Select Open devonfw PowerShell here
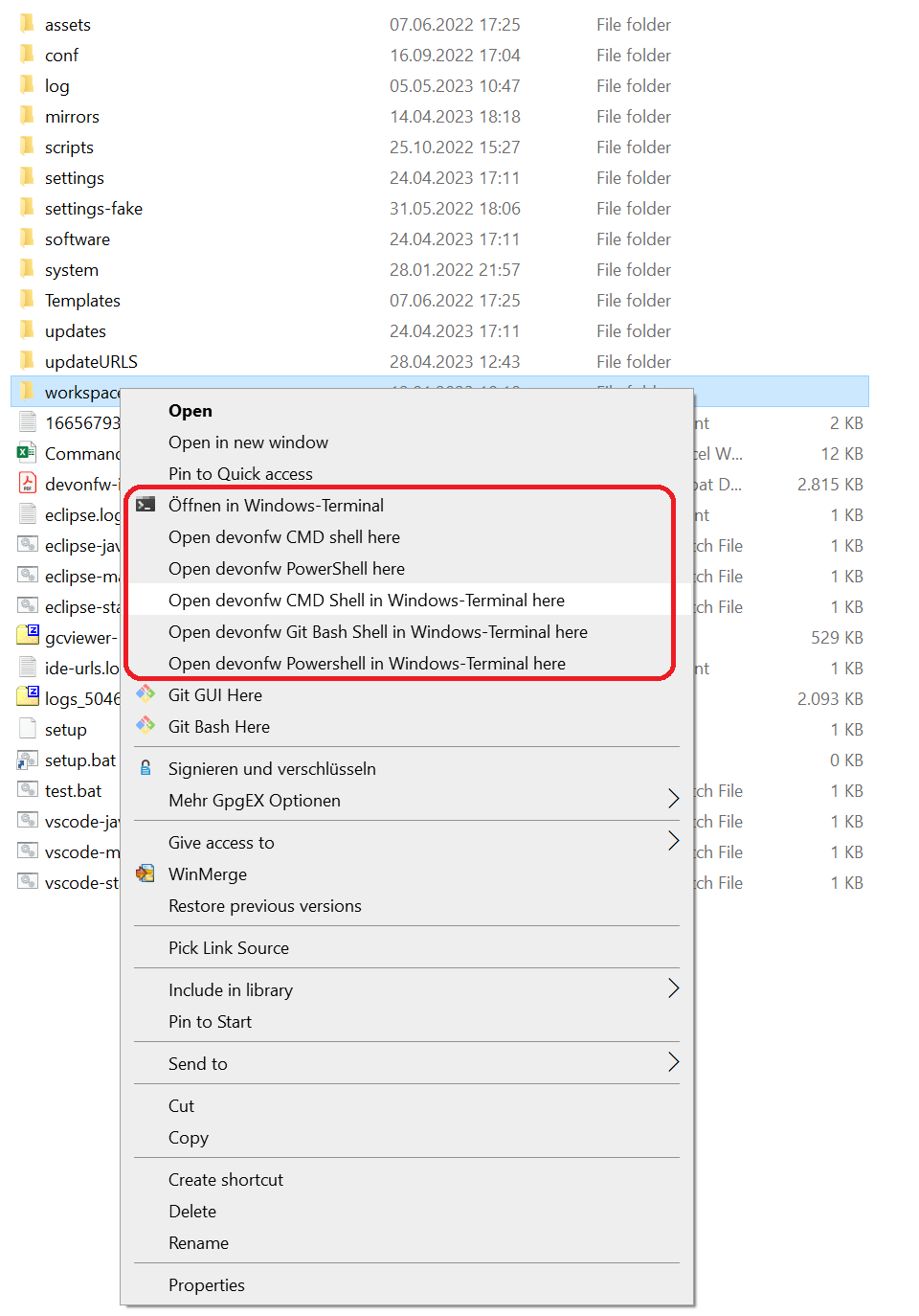919x1316 pixels. pos(286,568)
